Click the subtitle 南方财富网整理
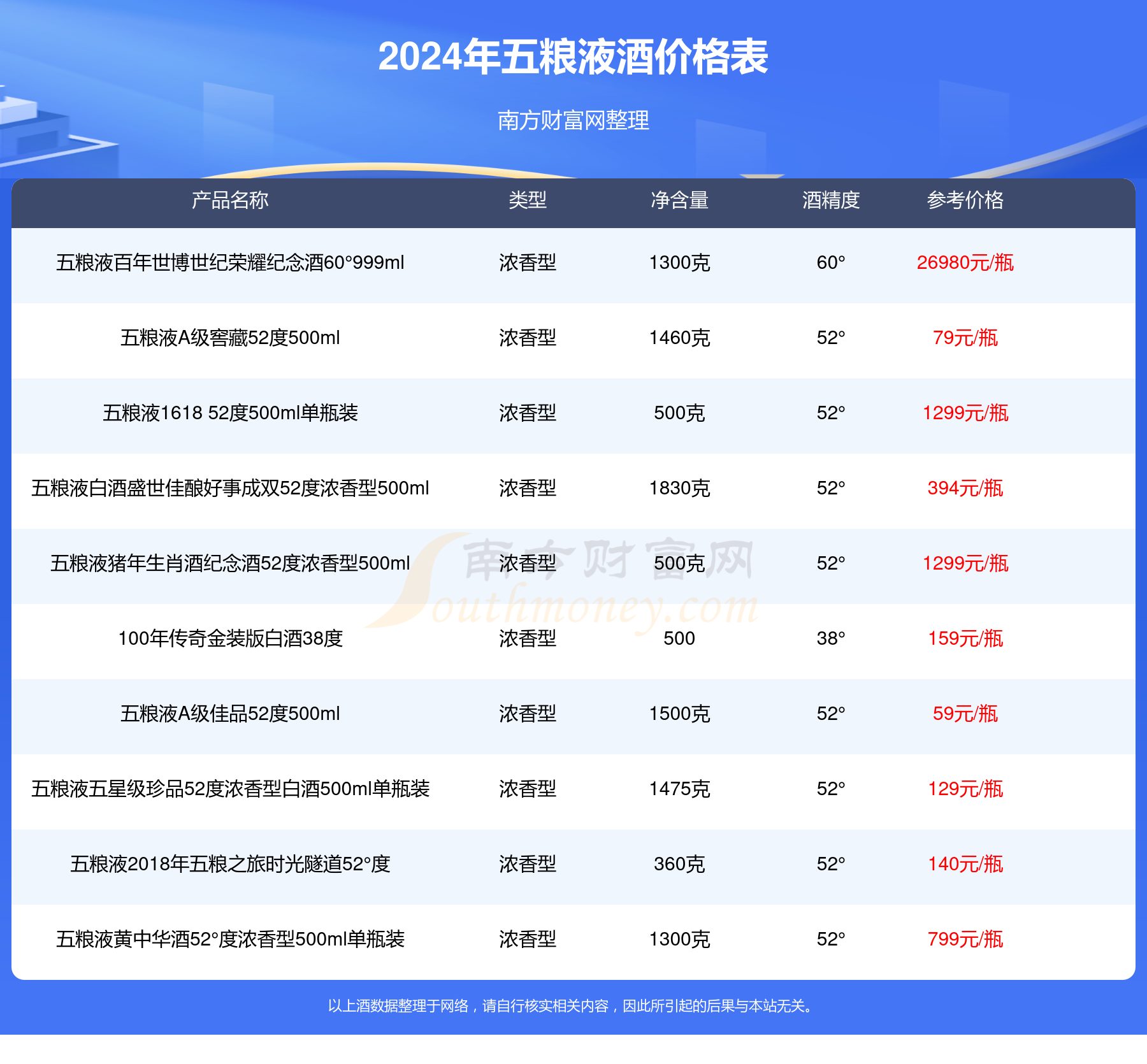This screenshot has height=1064, width=1147. 573,120
